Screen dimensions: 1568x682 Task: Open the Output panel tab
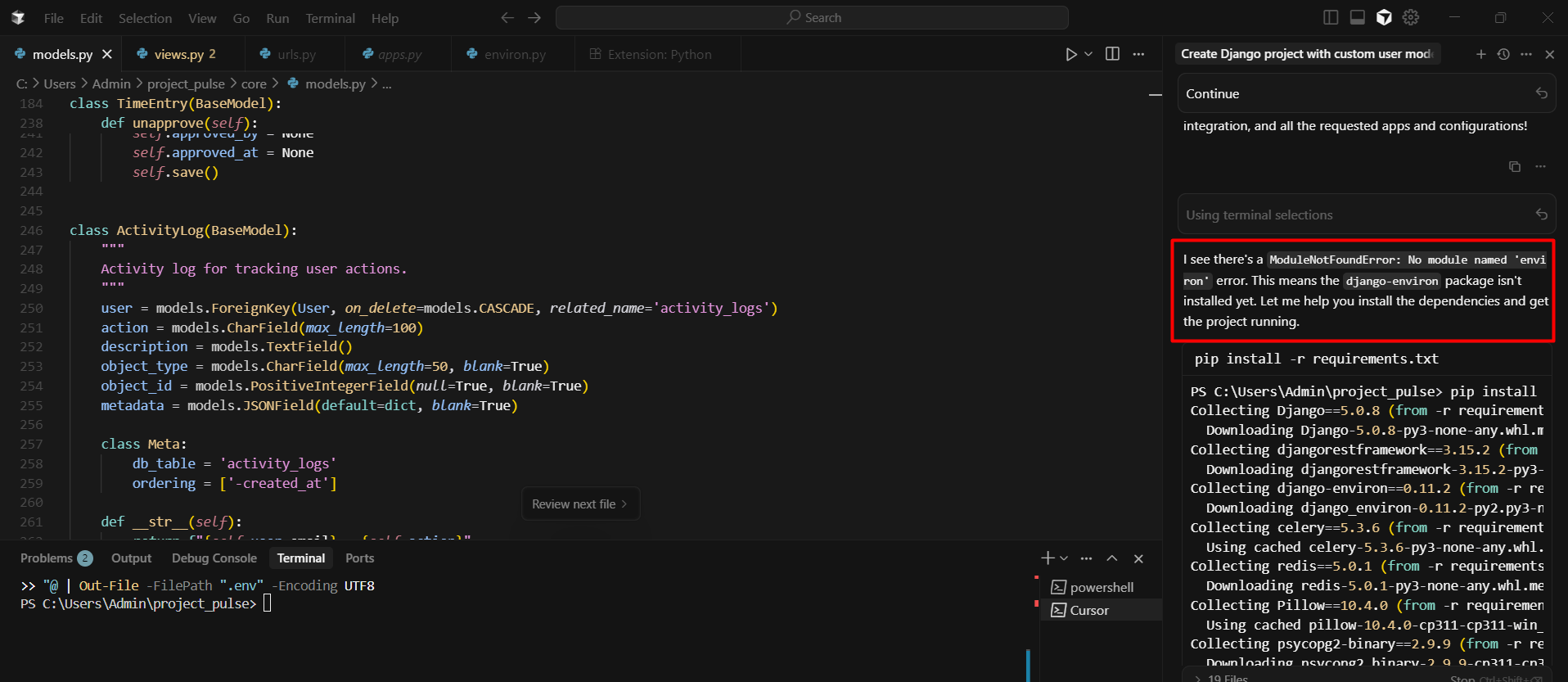pos(132,558)
